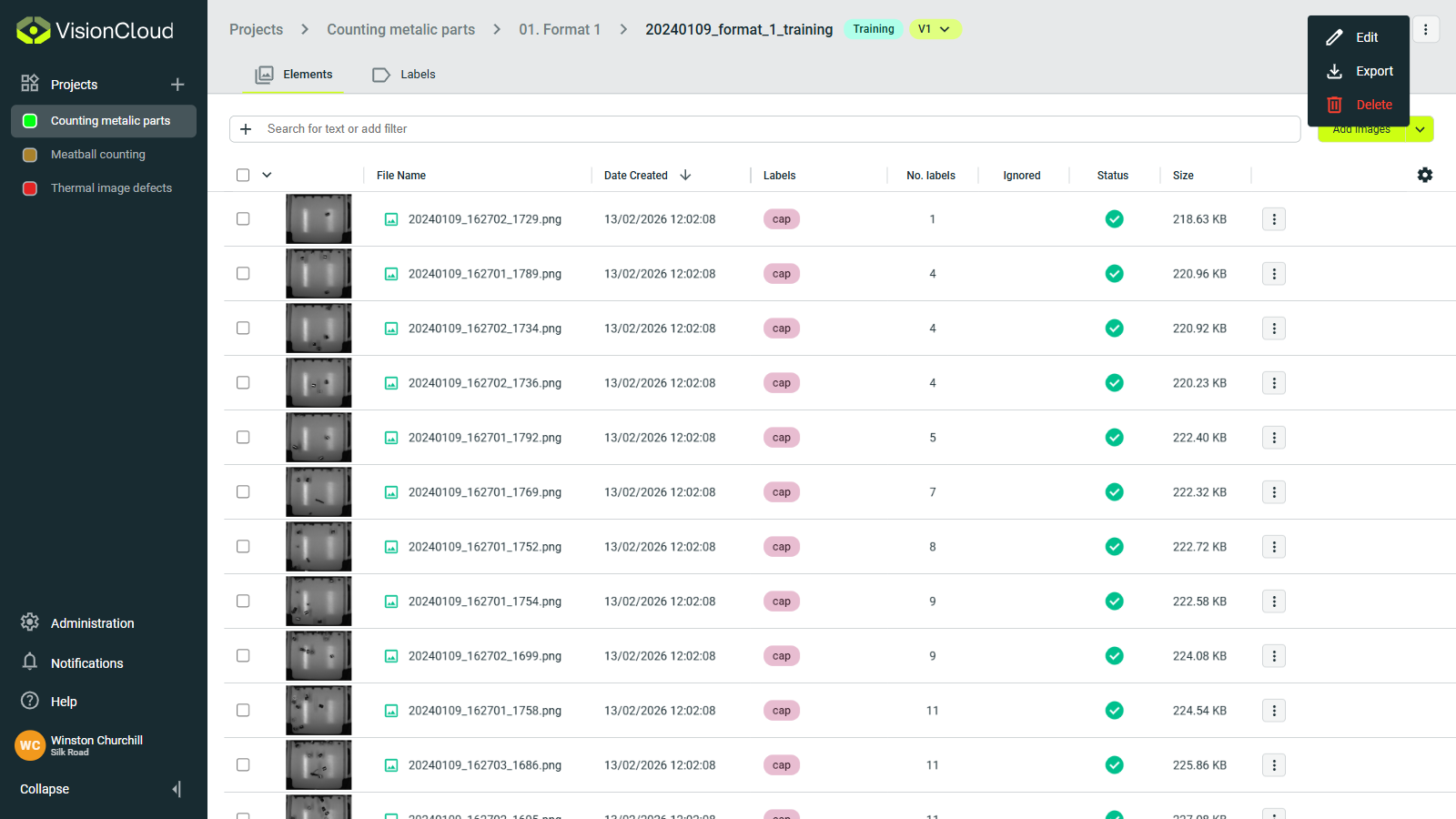The image size is (1456, 819).
Task: Toggle the select-all checkbox in table header
Action: 243,174
